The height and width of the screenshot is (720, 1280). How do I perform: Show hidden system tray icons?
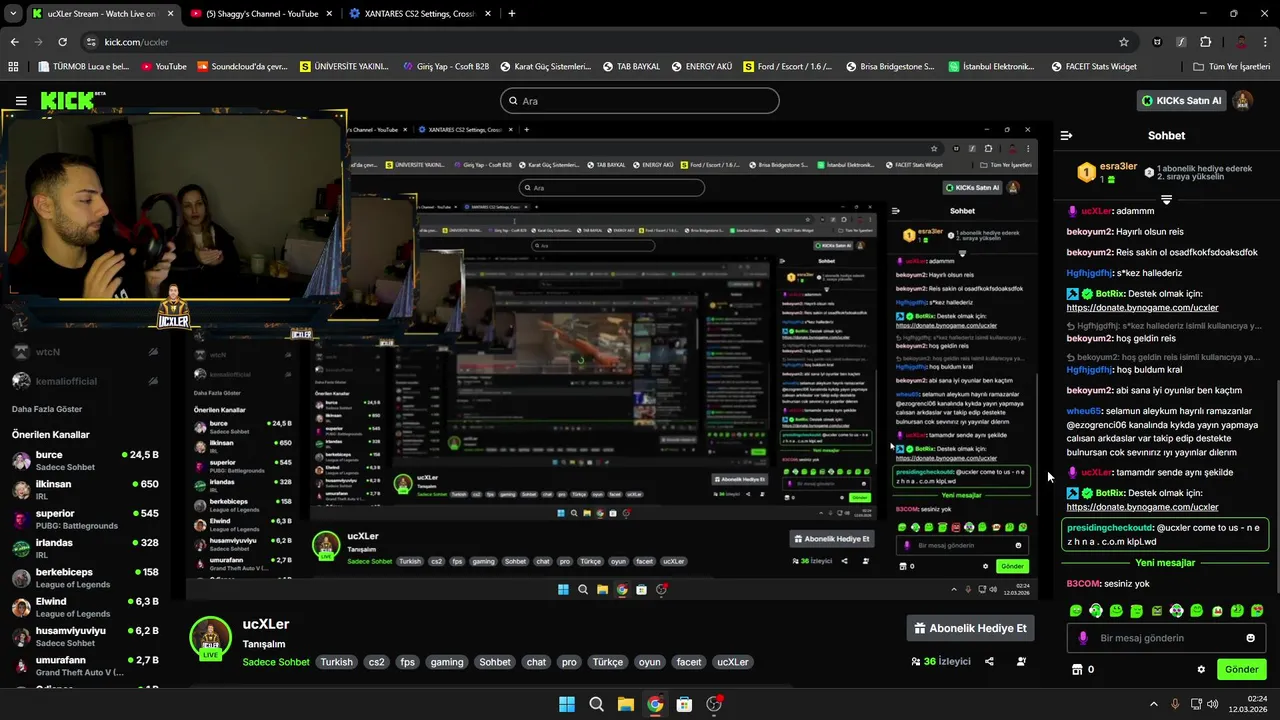coord(1153,704)
